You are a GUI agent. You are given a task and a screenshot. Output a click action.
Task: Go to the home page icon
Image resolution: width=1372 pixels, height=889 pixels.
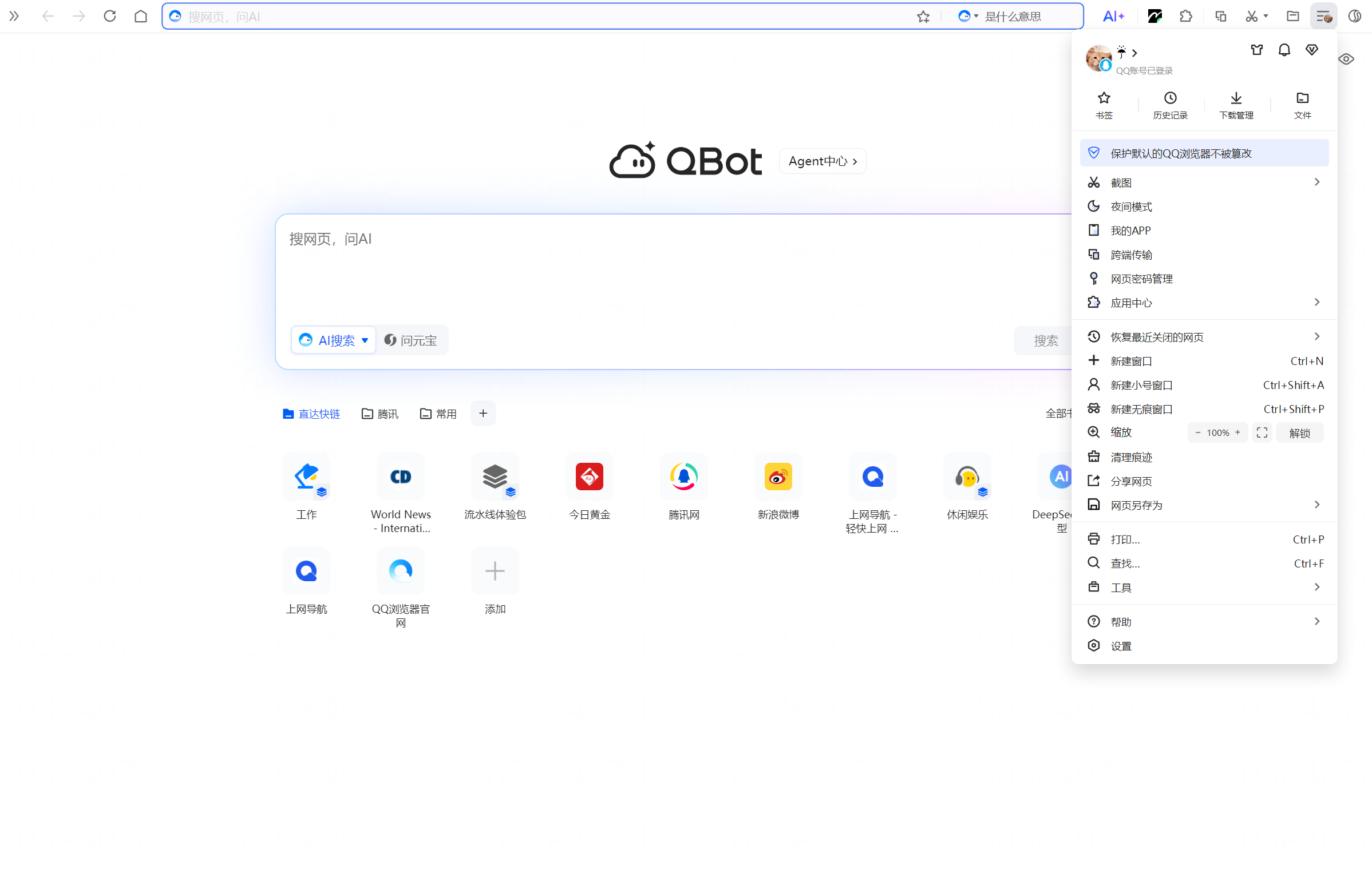click(x=141, y=16)
